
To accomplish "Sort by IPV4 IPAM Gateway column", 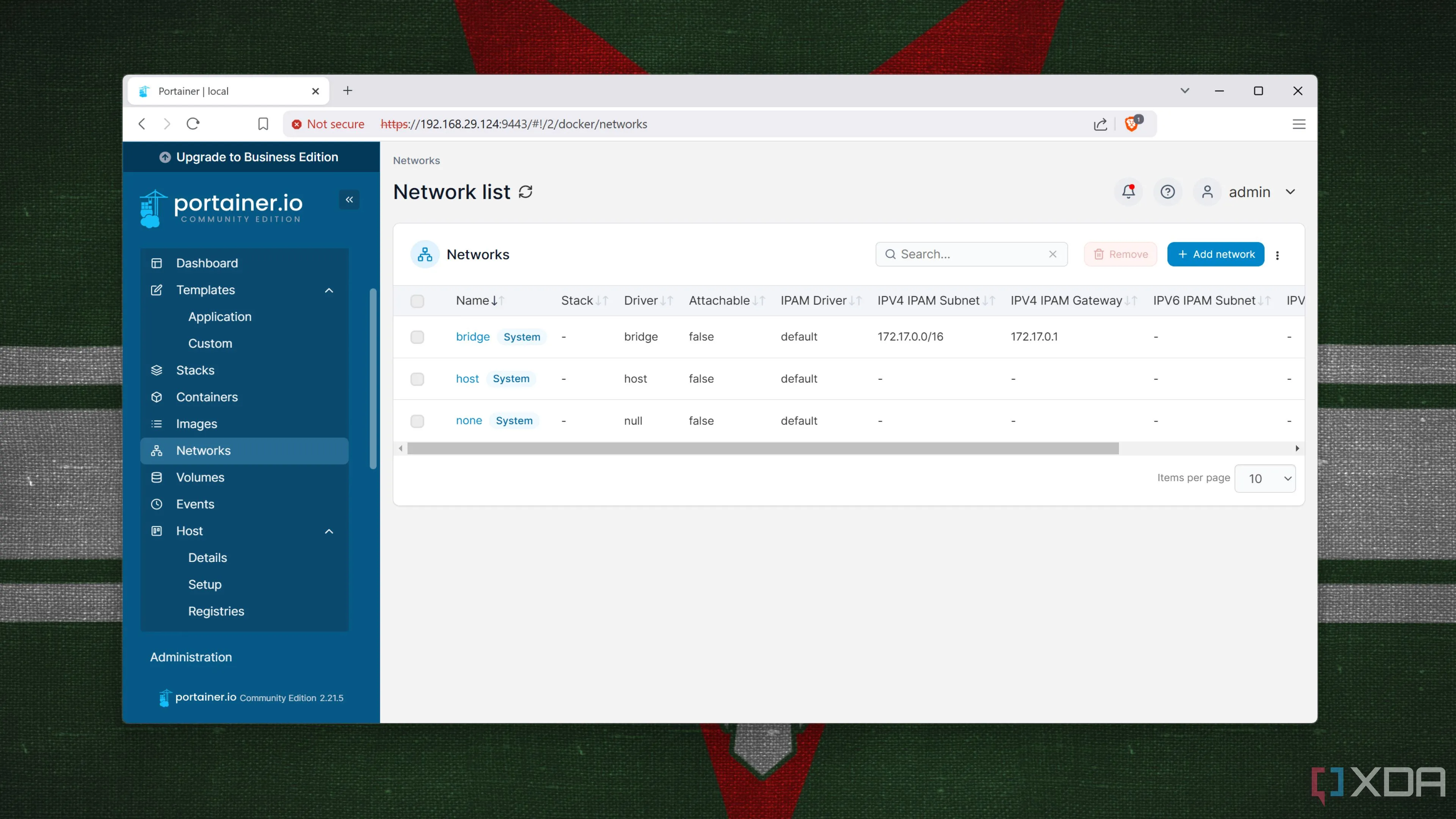I will pyautogui.click(x=1074, y=301).
